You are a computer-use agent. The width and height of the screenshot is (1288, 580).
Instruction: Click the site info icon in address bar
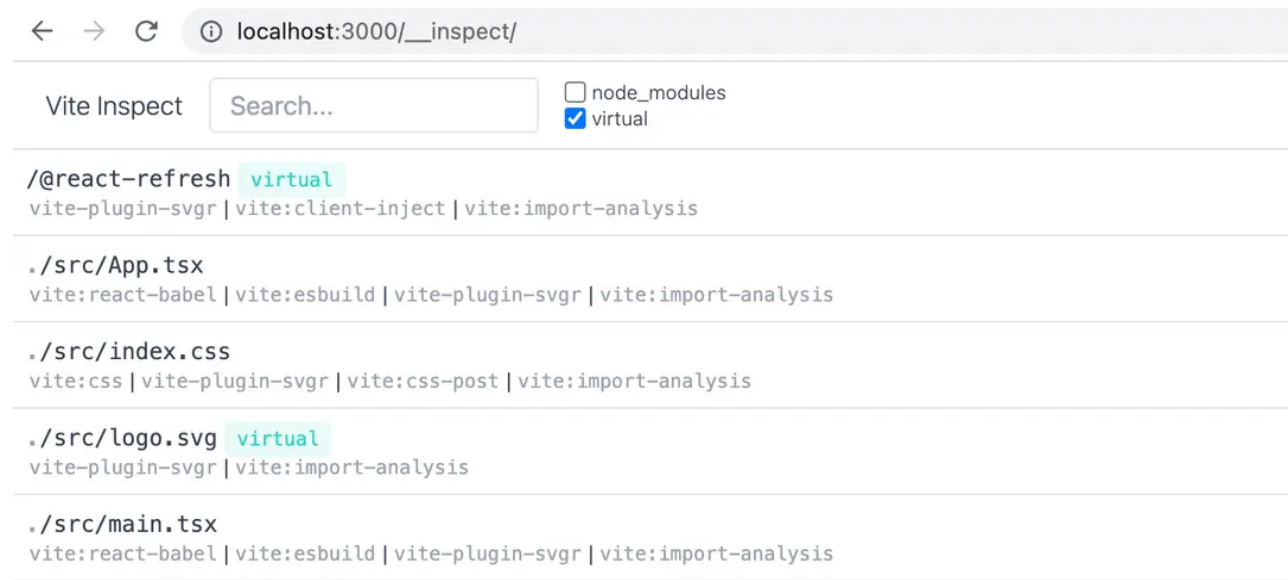[x=211, y=32]
